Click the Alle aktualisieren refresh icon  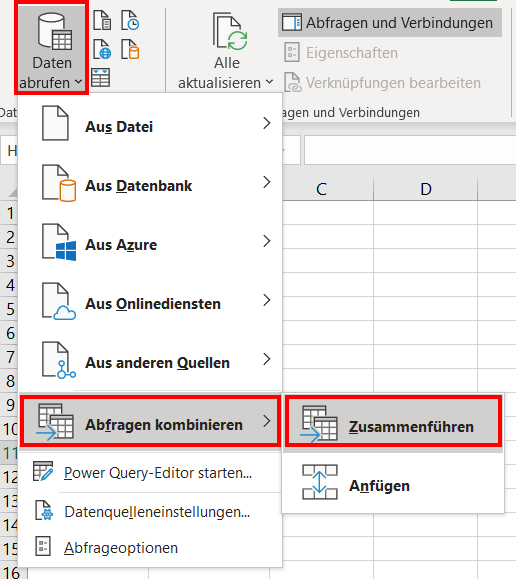point(230,31)
